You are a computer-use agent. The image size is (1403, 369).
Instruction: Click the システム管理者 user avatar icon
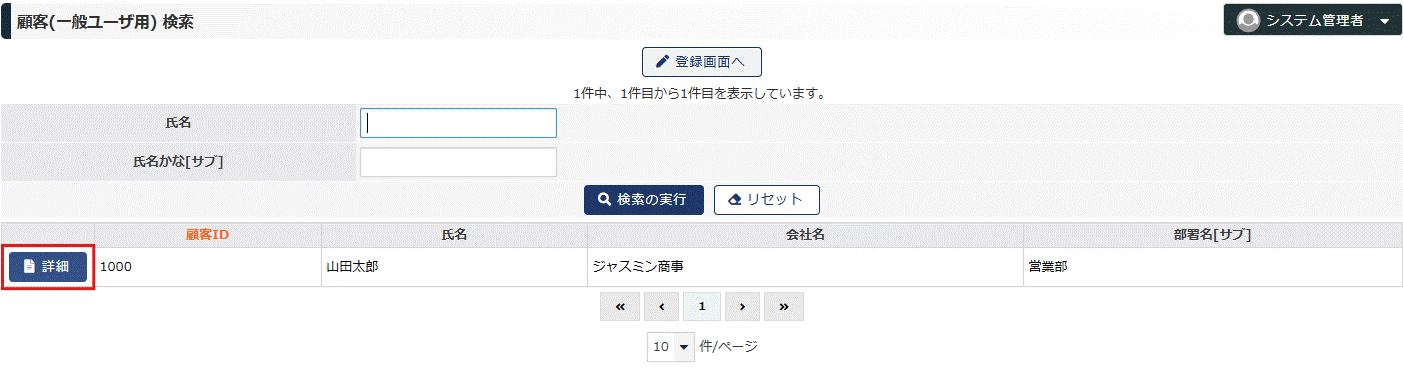(1248, 20)
